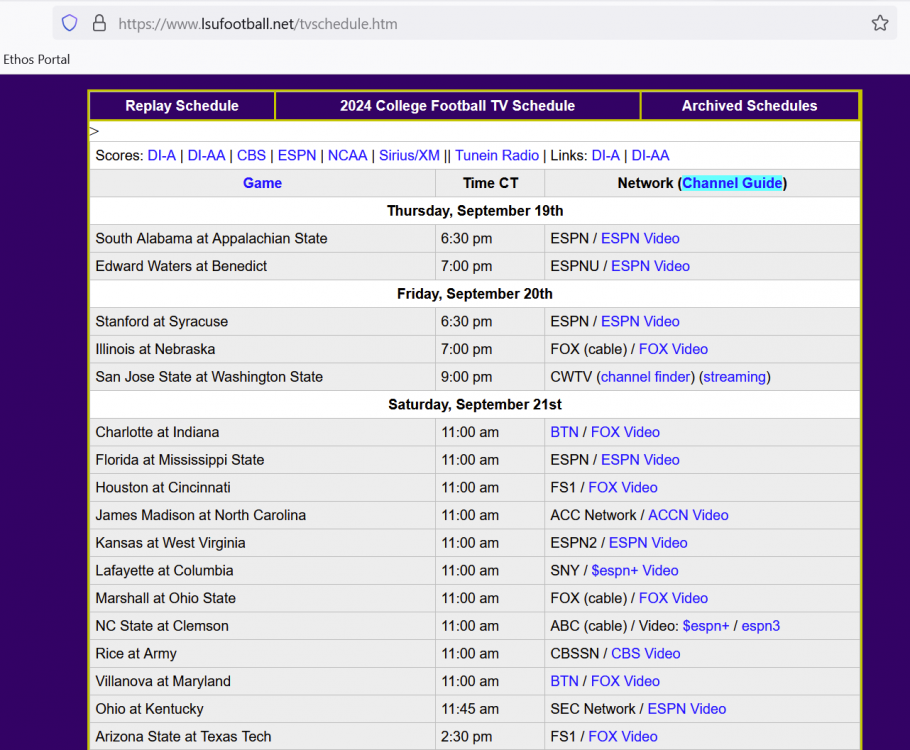910x750 pixels.
Task: Click the Tunein Radio link
Action: click(497, 155)
